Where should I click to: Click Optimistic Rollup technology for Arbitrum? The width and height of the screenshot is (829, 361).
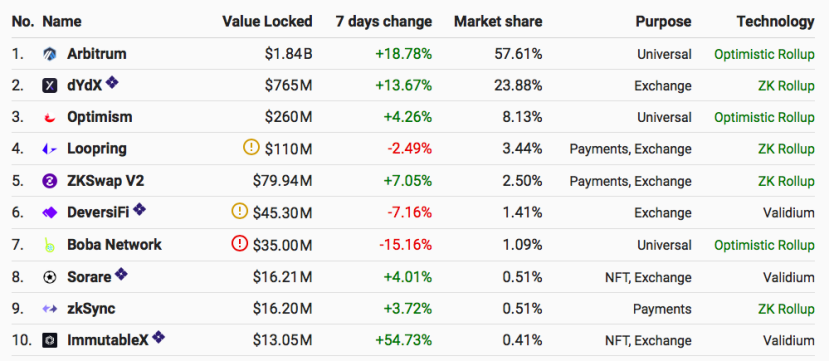click(x=764, y=54)
